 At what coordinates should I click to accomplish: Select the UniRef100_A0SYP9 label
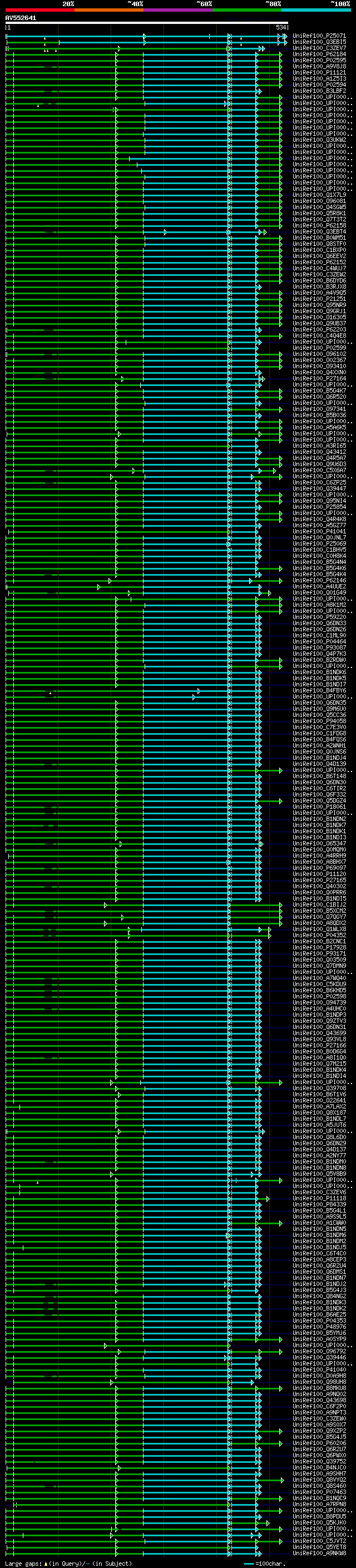click(x=319, y=1339)
